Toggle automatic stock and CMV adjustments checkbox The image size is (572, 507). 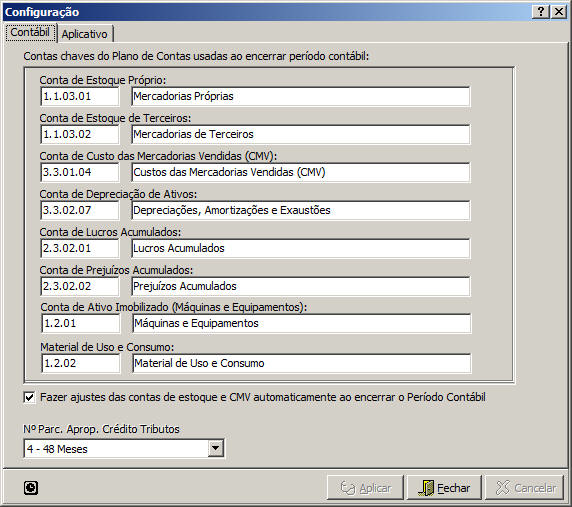click(30, 397)
